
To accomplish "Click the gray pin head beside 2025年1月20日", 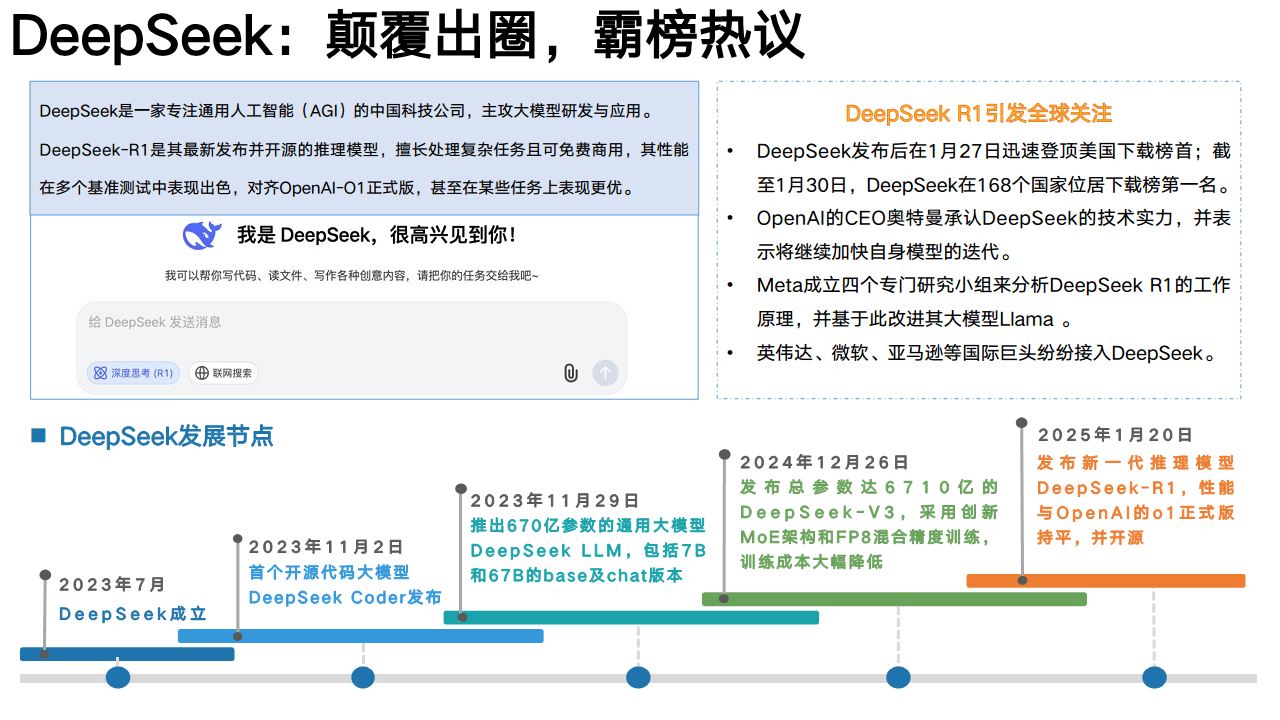I will (1021, 424).
